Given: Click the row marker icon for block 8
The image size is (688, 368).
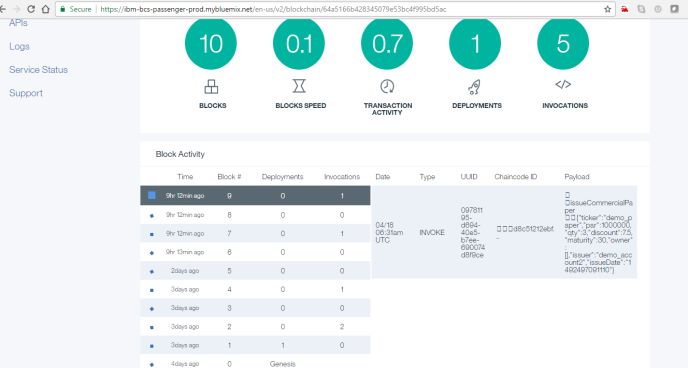Looking at the screenshot, I should point(152,215).
